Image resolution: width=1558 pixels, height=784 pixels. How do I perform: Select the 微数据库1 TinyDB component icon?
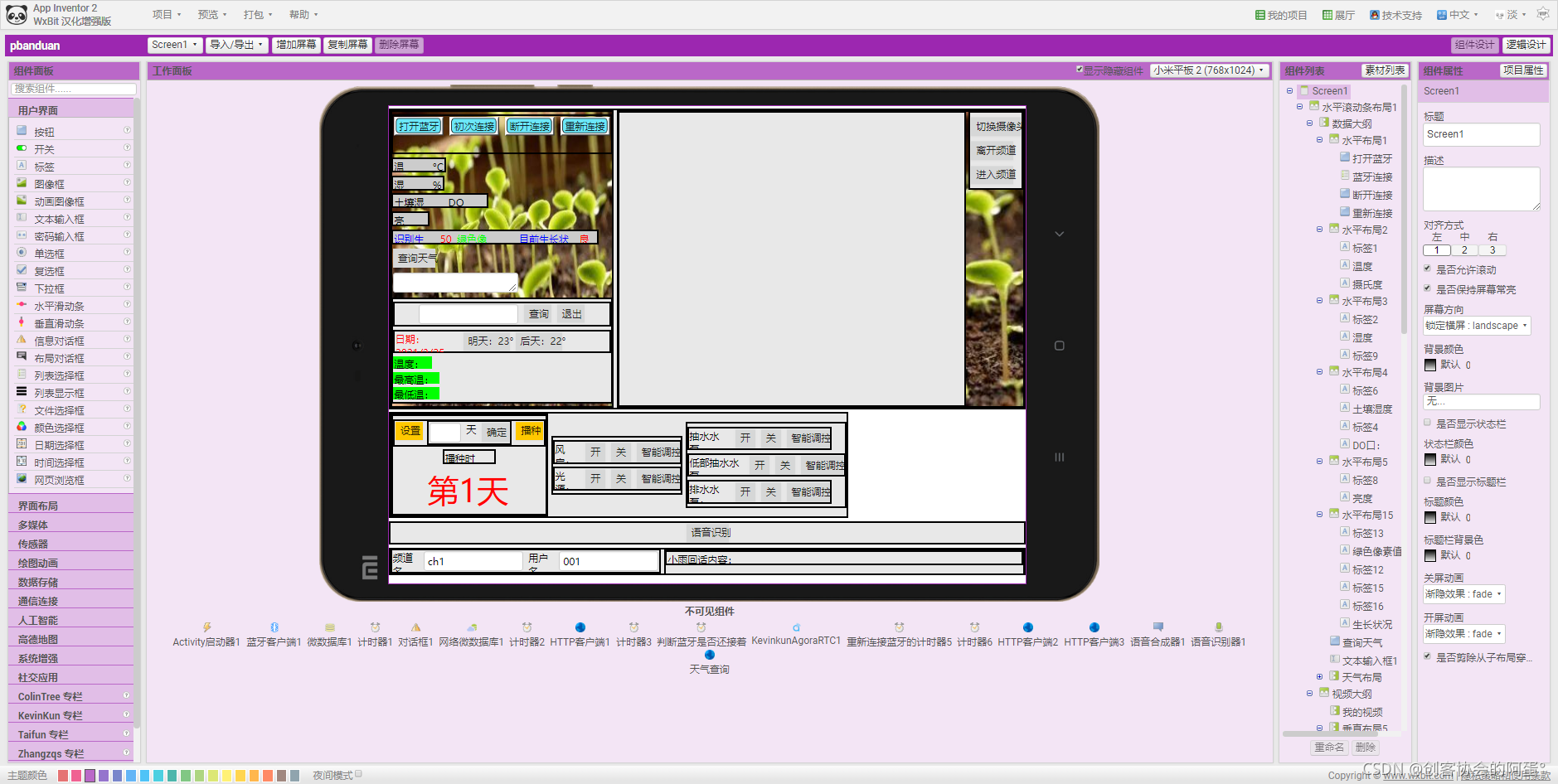coord(329,627)
